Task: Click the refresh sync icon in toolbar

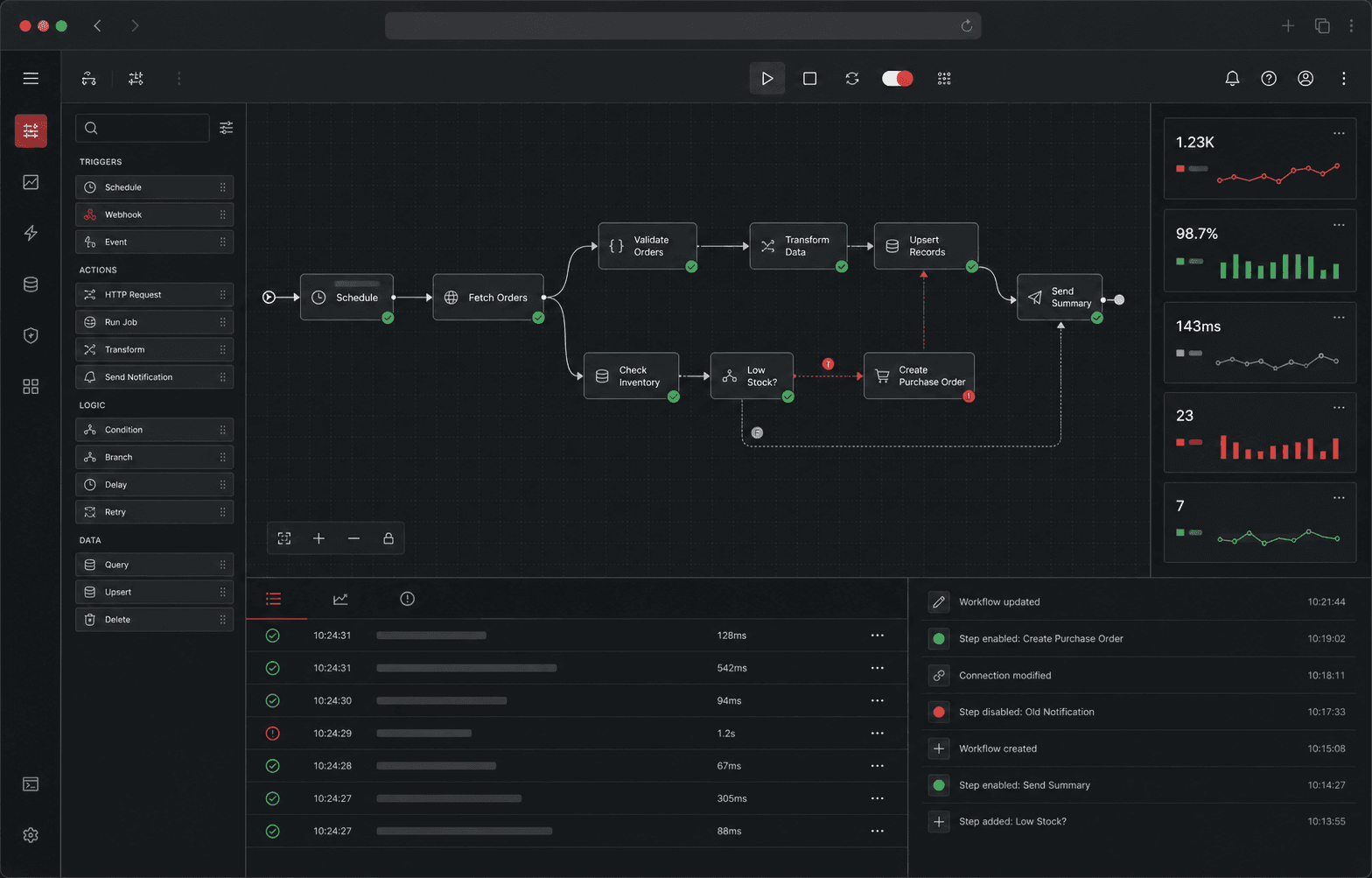Action: (852, 79)
